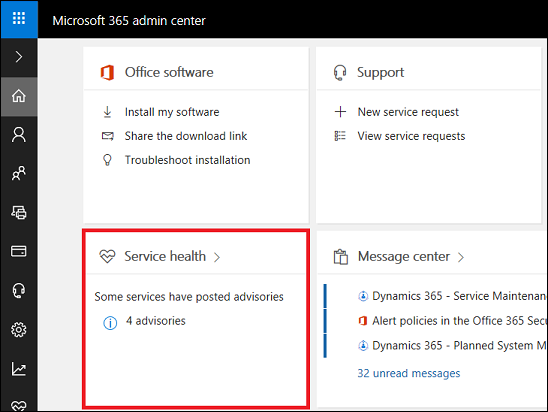Click New service request
Image resolution: width=548 pixels, height=412 pixels.
pyautogui.click(x=408, y=112)
